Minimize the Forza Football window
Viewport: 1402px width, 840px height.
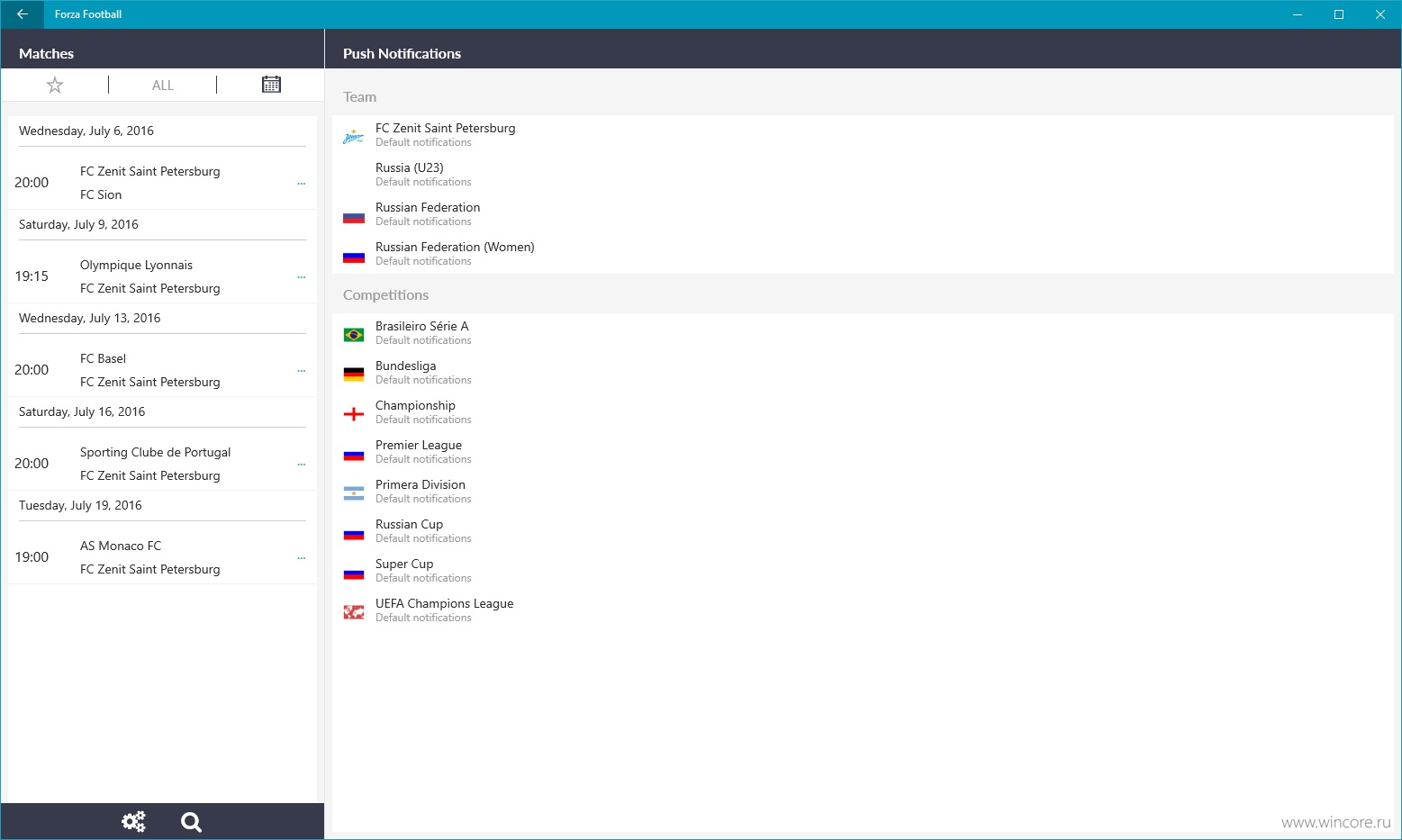click(1298, 14)
